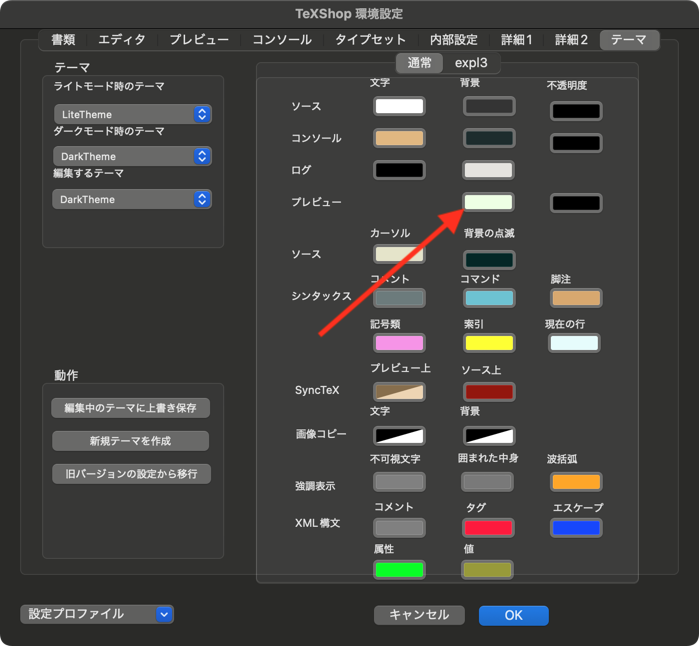Open the ソース 背景 dark color well
This screenshot has width=699, height=646.
[x=489, y=107]
